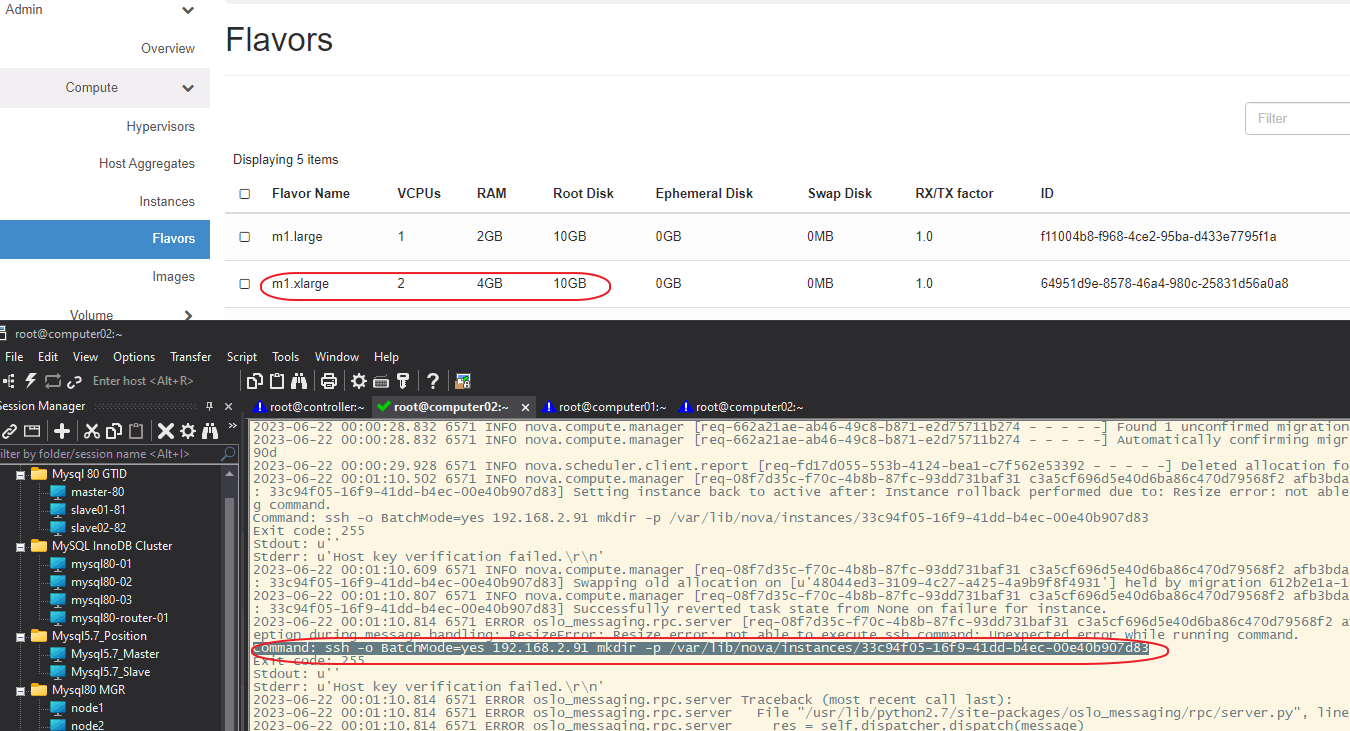The width and height of the screenshot is (1350, 731).
Task: Toggle the select-all flavors checkbox in header
Action: click(245, 194)
